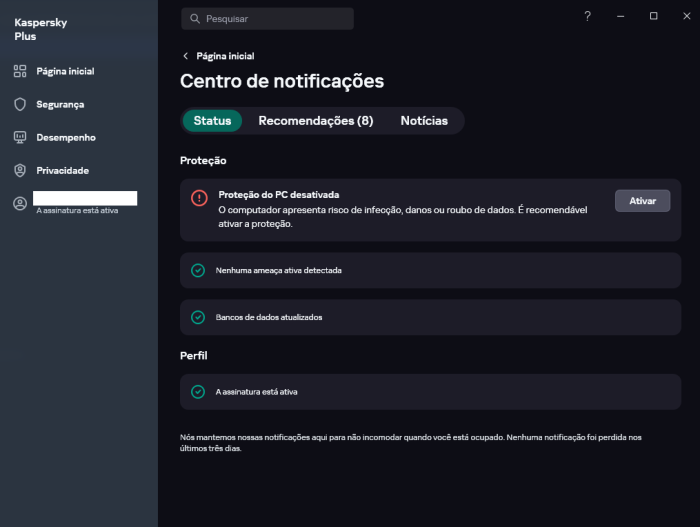Close the Kaspersky window
700x527 pixels.
[x=687, y=16]
